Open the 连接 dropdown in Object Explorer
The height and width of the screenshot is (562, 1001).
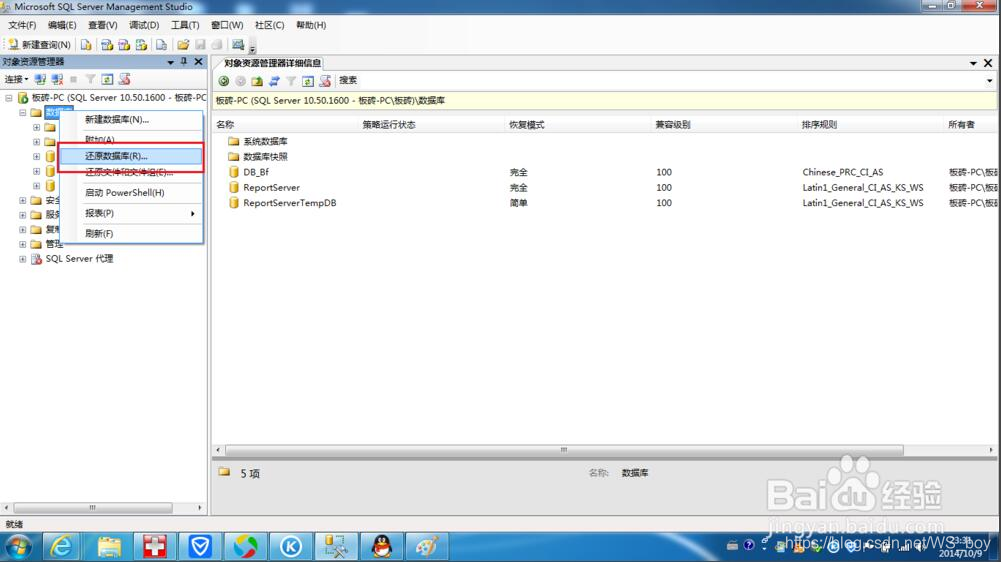[x=16, y=79]
